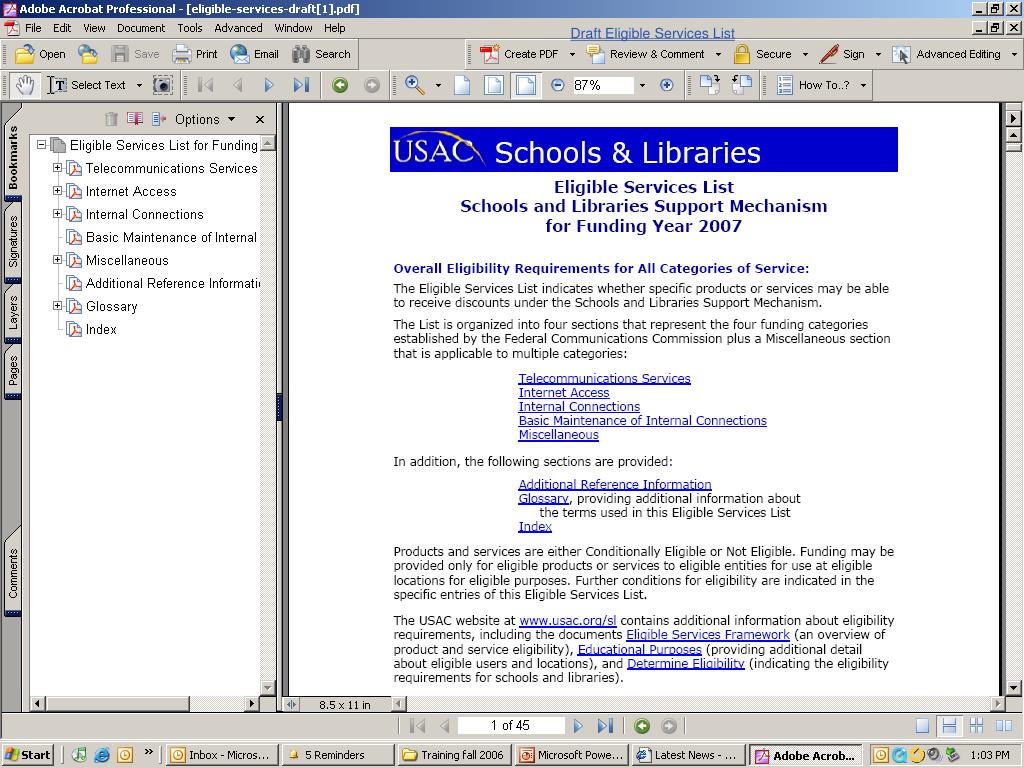Open the Secure dropdown arrow
The height and width of the screenshot is (768, 1024).
click(805, 54)
